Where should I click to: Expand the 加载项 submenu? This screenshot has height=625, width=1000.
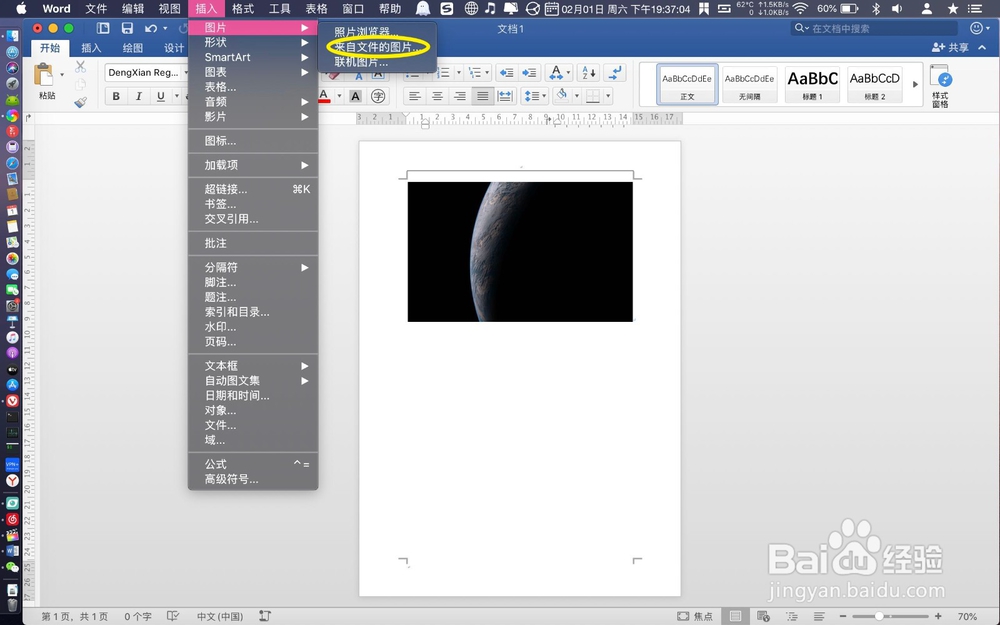coord(253,165)
